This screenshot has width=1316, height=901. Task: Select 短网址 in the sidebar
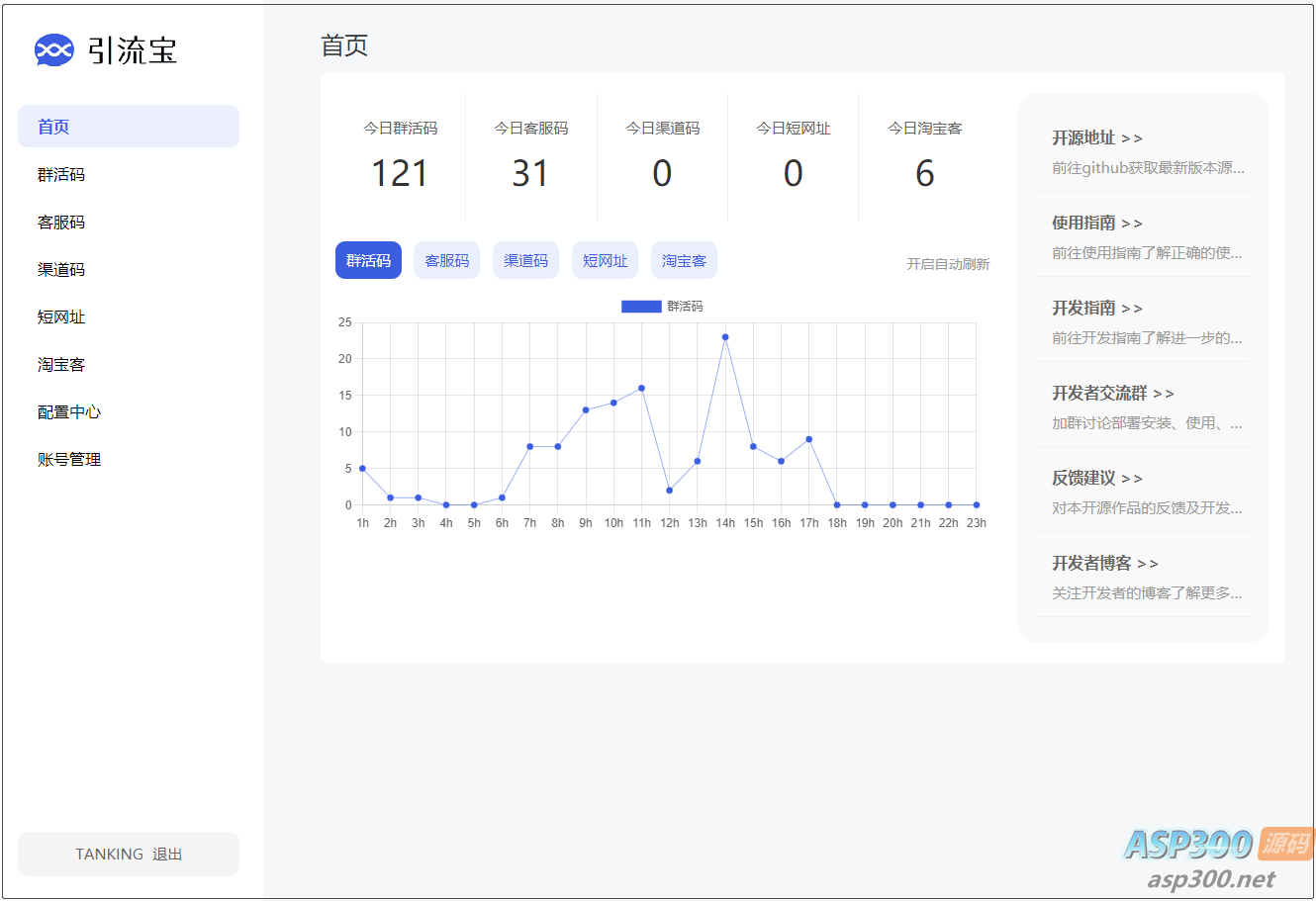[x=61, y=317]
